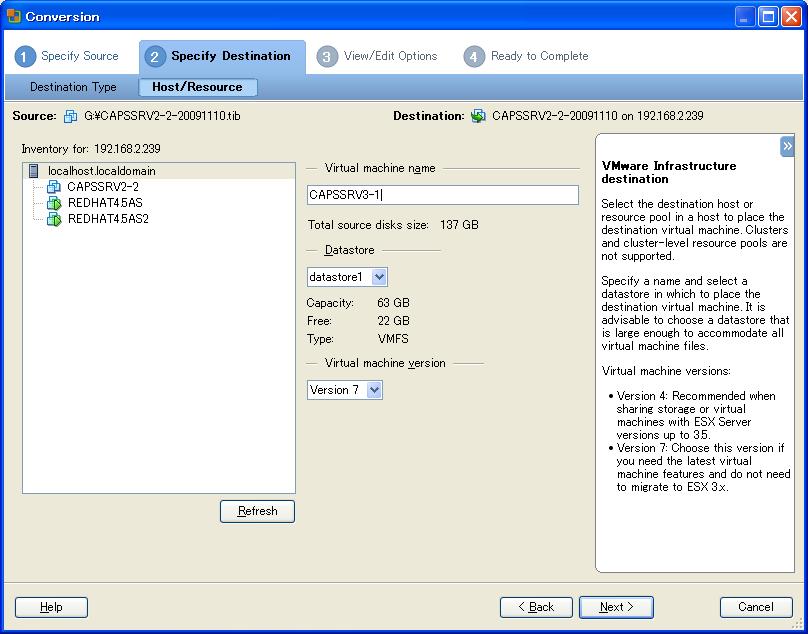
Task: Close the Conversion window
Action: pyautogui.click(x=791, y=17)
